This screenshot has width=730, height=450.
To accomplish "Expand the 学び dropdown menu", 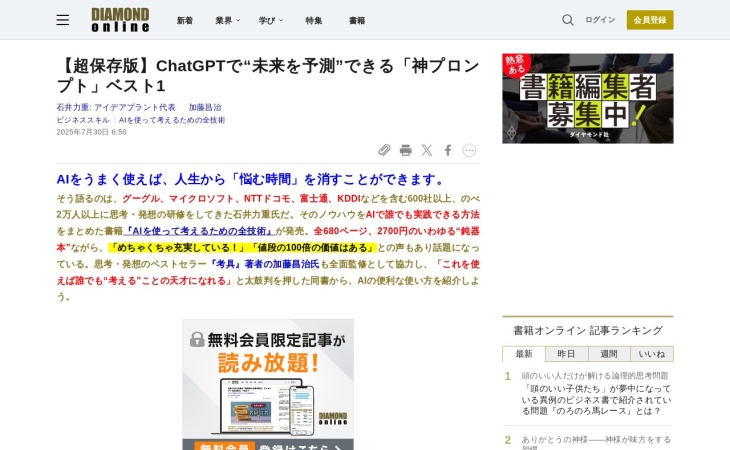I will coord(271,20).
